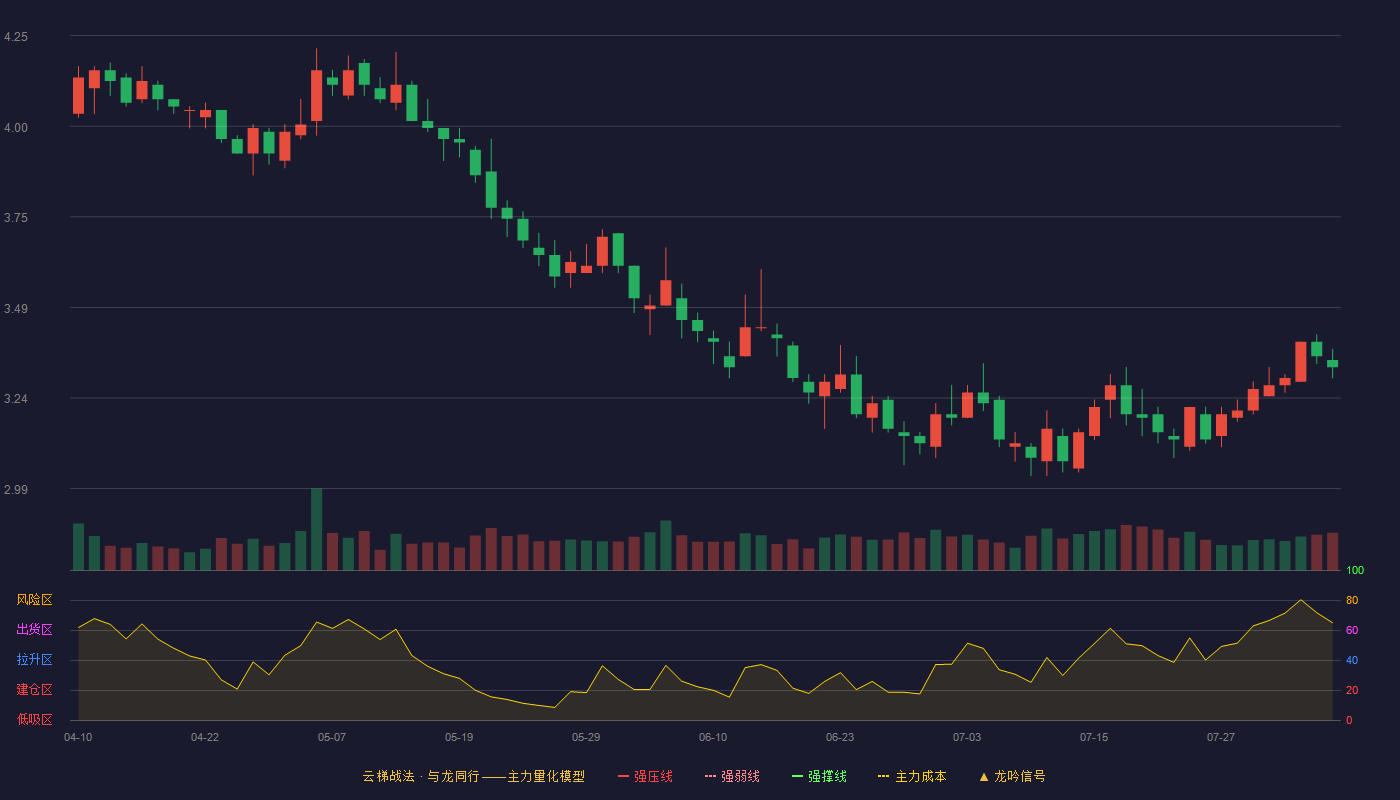The image size is (1400, 800).
Task: Click the 06-23 date label
Action: [840, 737]
